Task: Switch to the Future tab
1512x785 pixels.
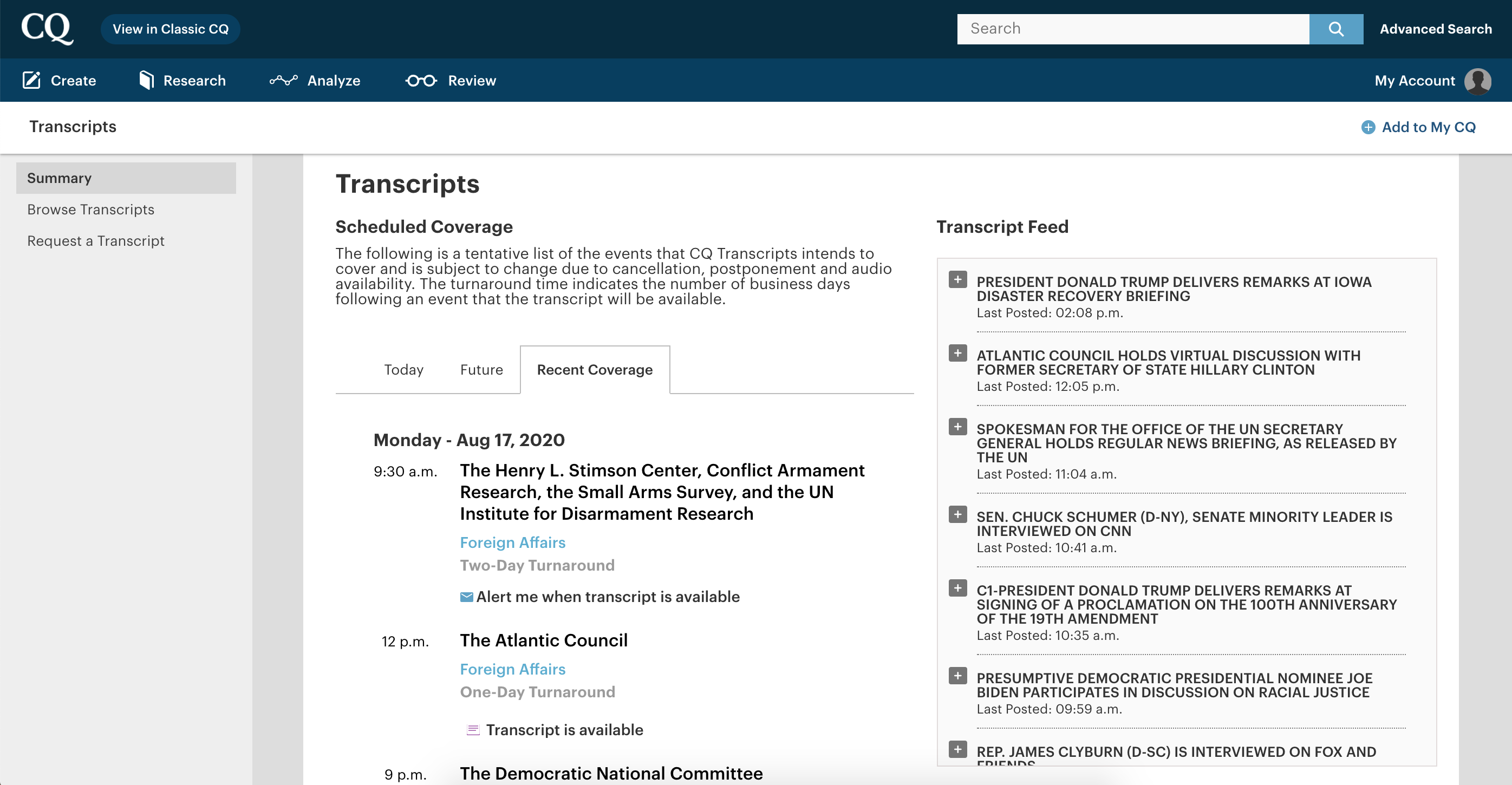Action: 481,370
